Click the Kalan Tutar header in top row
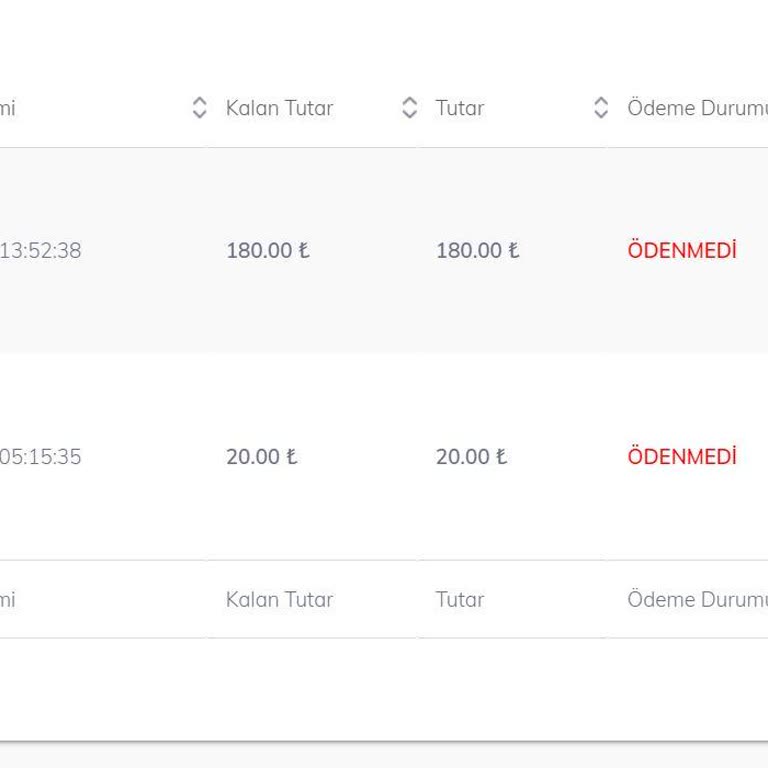Screen dimensions: 768x768 (x=279, y=108)
